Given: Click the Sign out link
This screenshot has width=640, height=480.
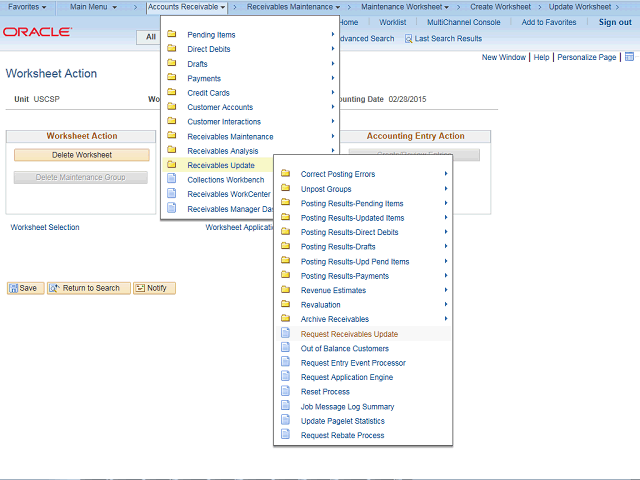Looking at the screenshot, I should (x=614, y=22).
